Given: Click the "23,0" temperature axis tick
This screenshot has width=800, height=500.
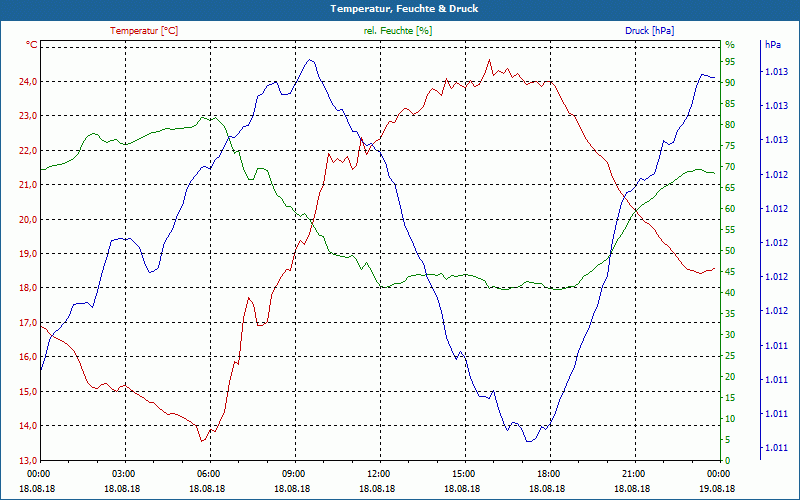Looking at the screenshot, I should (x=28, y=116).
